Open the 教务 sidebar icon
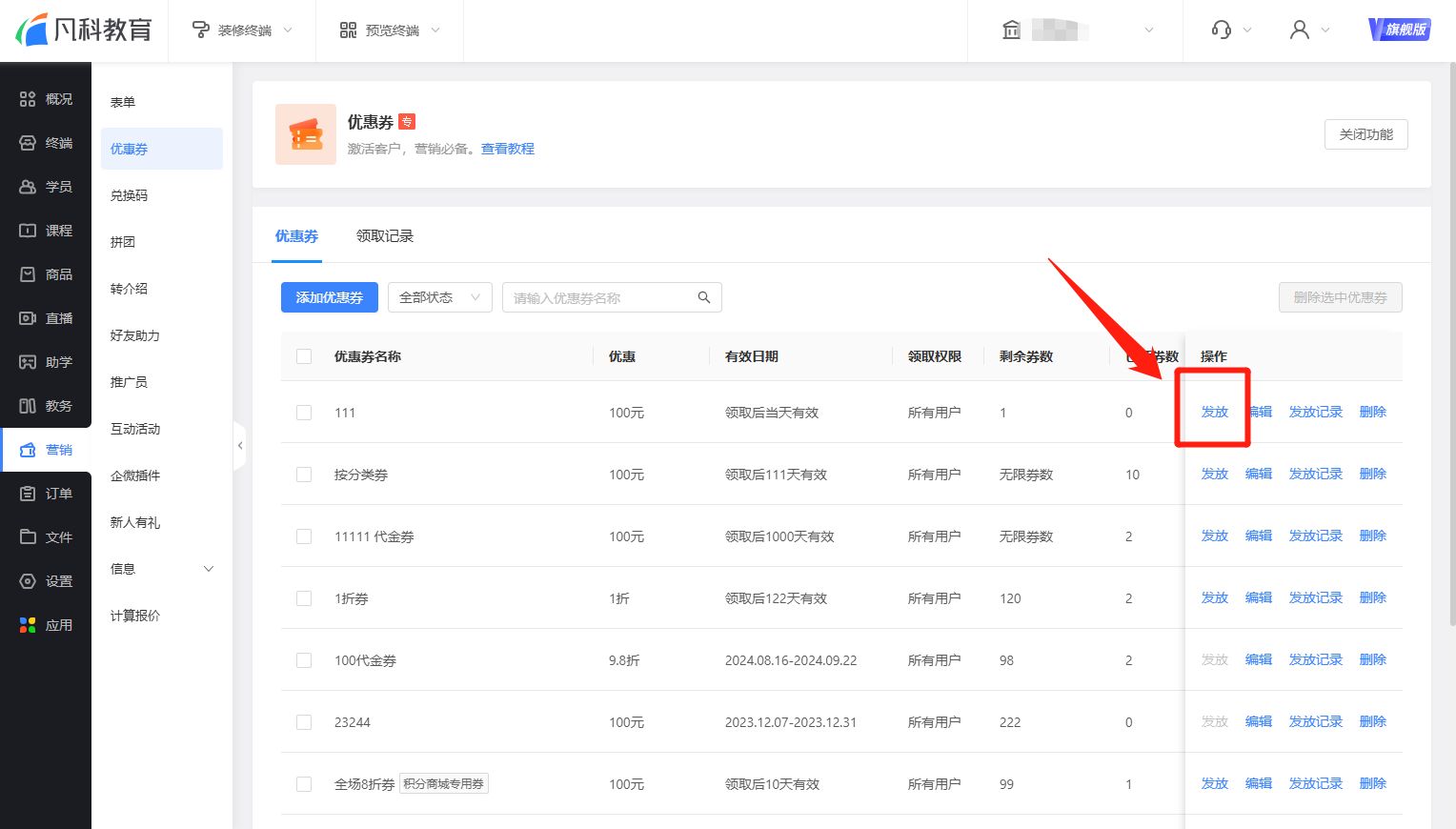This screenshot has height=829, width=1456. pyautogui.click(x=28, y=406)
